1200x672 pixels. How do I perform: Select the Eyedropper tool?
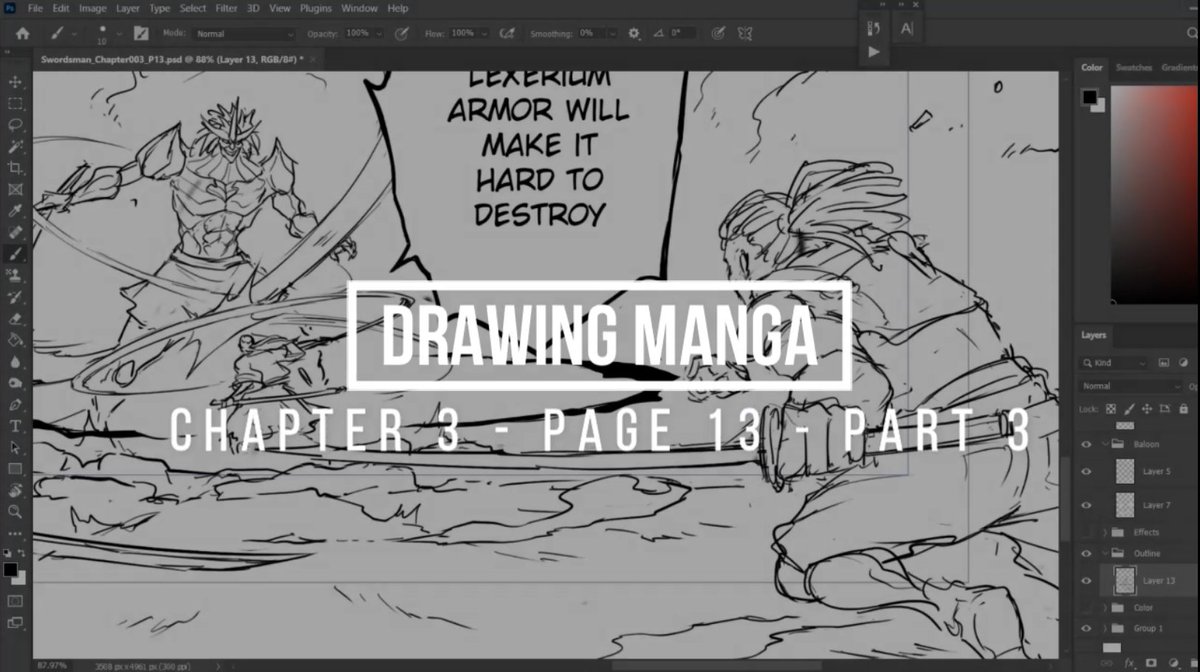click(15, 211)
